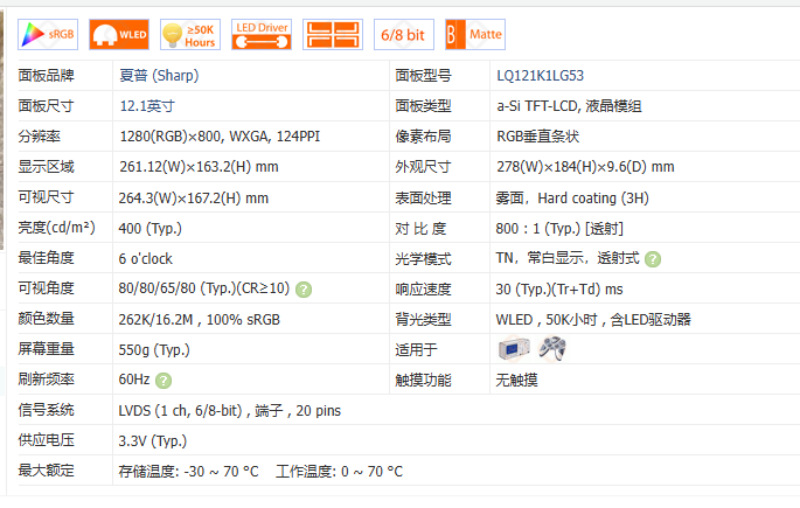Click the LED Driver badge
This screenshot has height=508, width=800.
coord(261,35)
